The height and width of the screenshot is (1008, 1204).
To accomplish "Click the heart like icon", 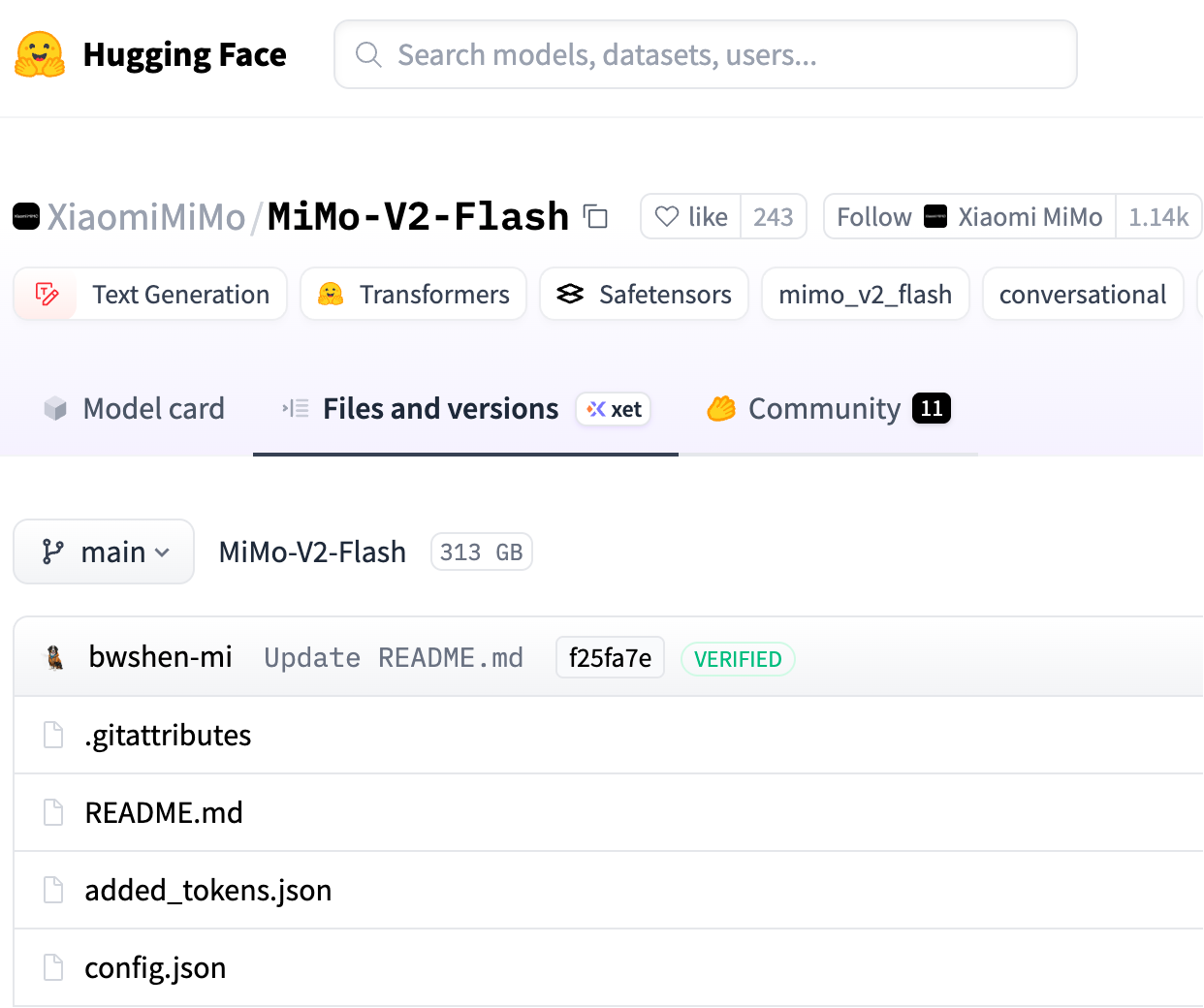I will pyautogui.click(x=667, y=216).
